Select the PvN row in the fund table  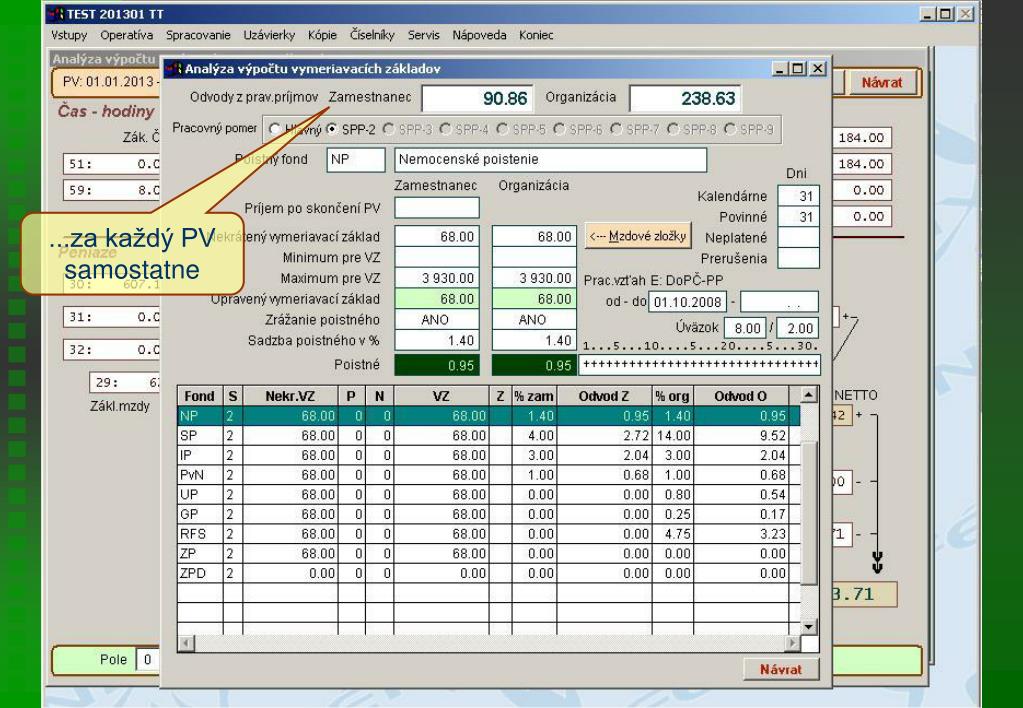click(x=489, y=474)
